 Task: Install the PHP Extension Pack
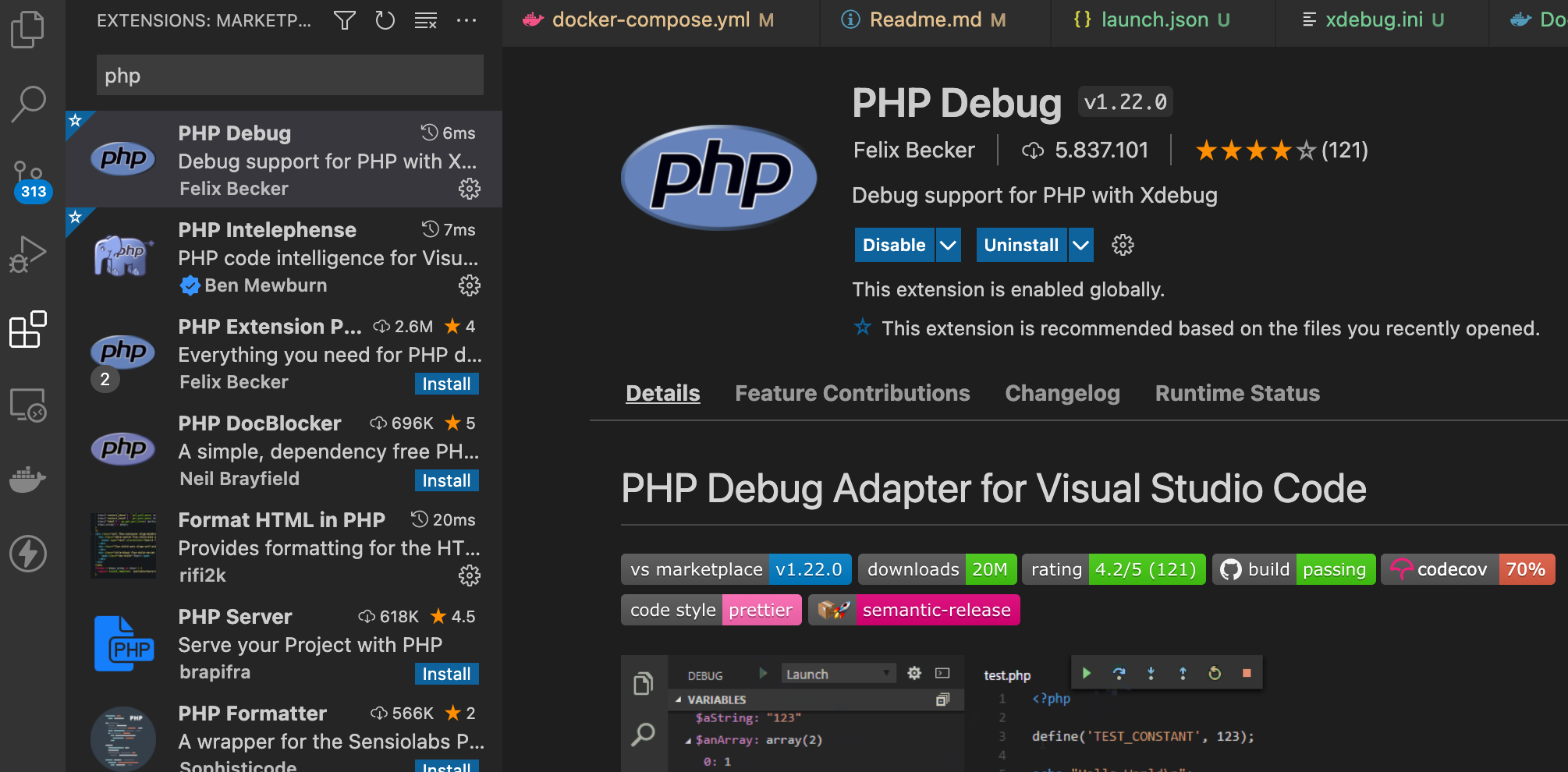pos(446,384)
